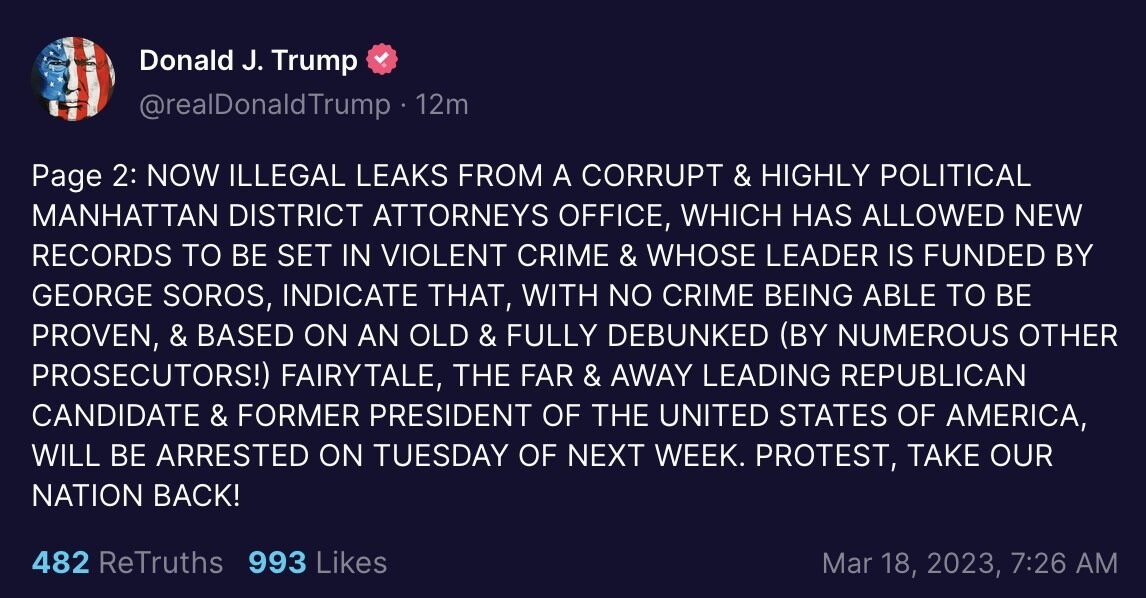Open the ReTruths label
This screenshot has height=598, width=1146.
[x=161, y=562]
